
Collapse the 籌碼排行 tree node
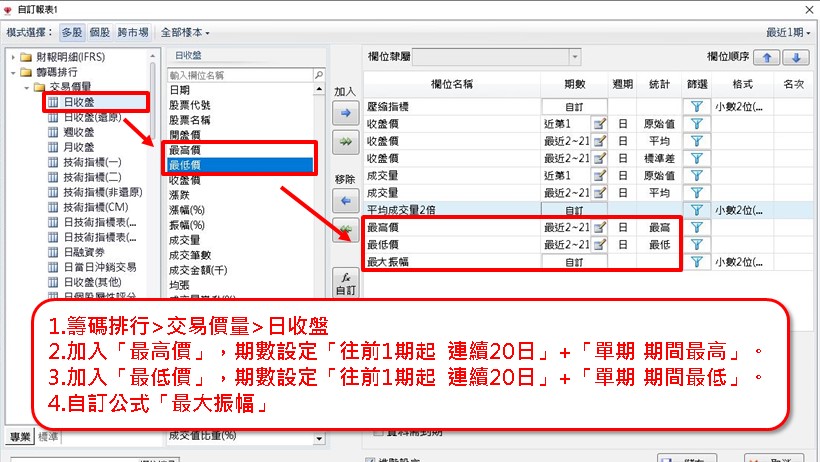click(x=13, y=72)
